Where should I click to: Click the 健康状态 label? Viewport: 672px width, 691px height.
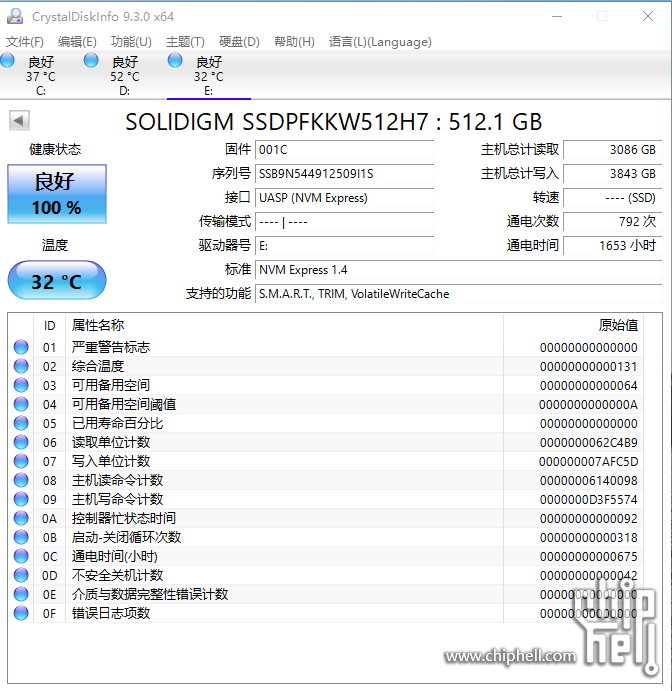55,149
